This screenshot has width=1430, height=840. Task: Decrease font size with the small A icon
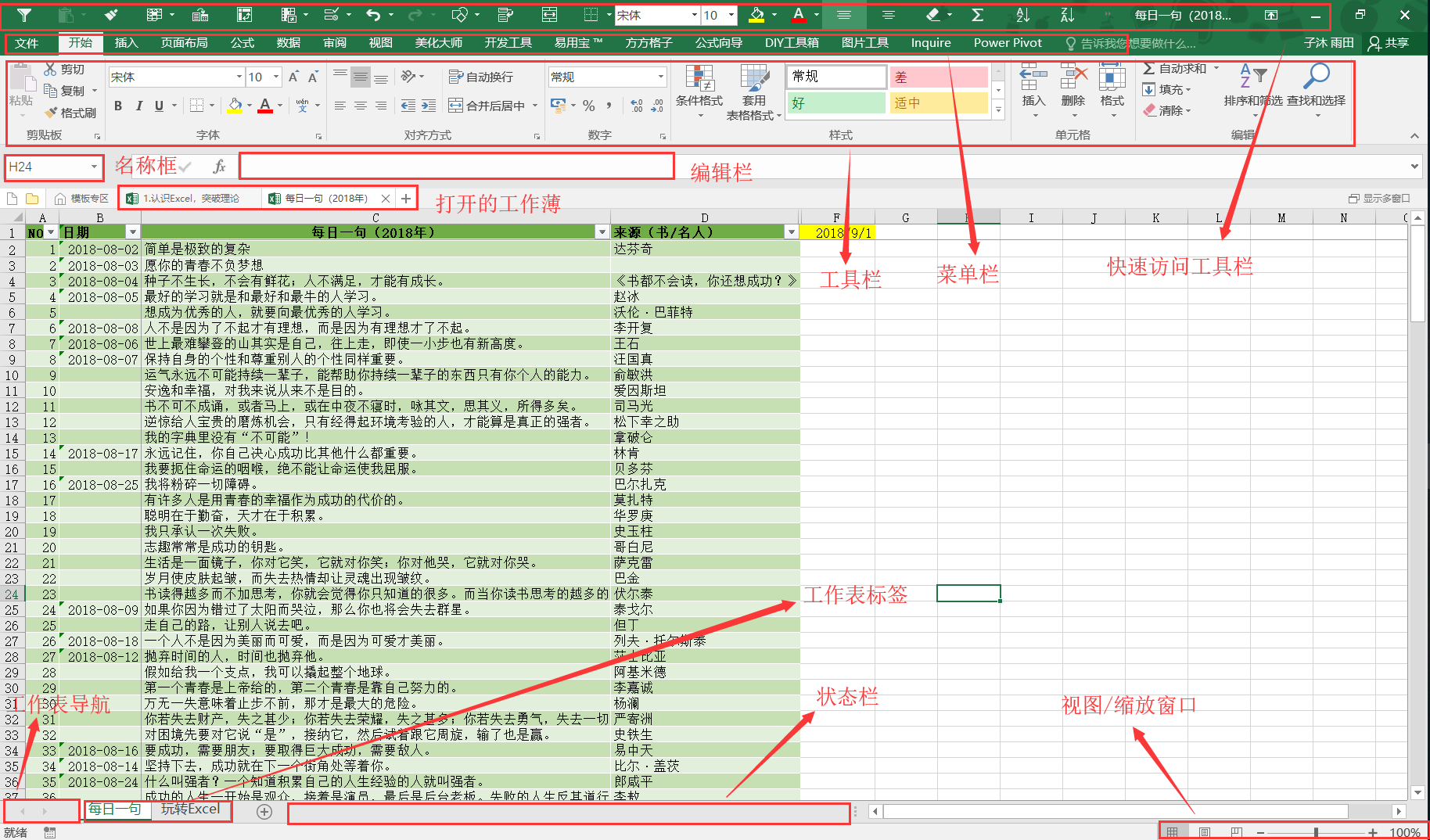(x=312, y=77)
